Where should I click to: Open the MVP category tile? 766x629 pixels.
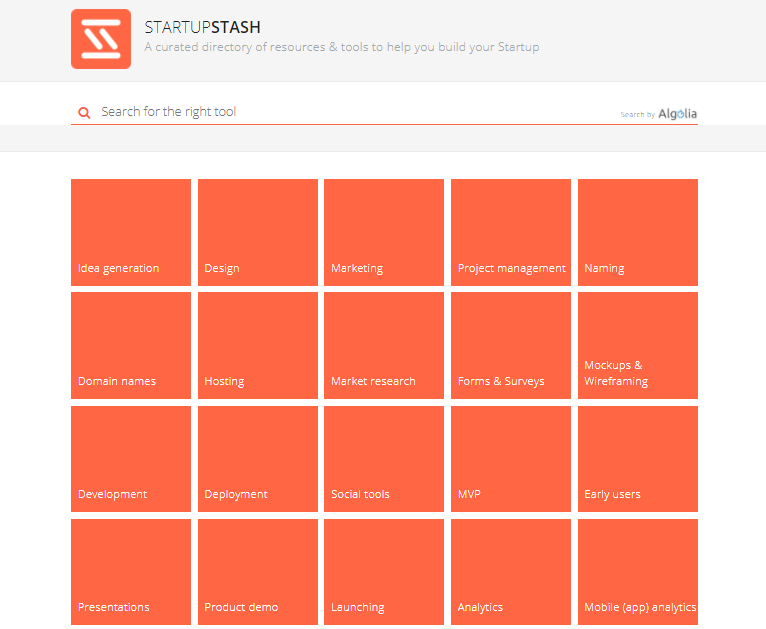(x=511, y=459)
